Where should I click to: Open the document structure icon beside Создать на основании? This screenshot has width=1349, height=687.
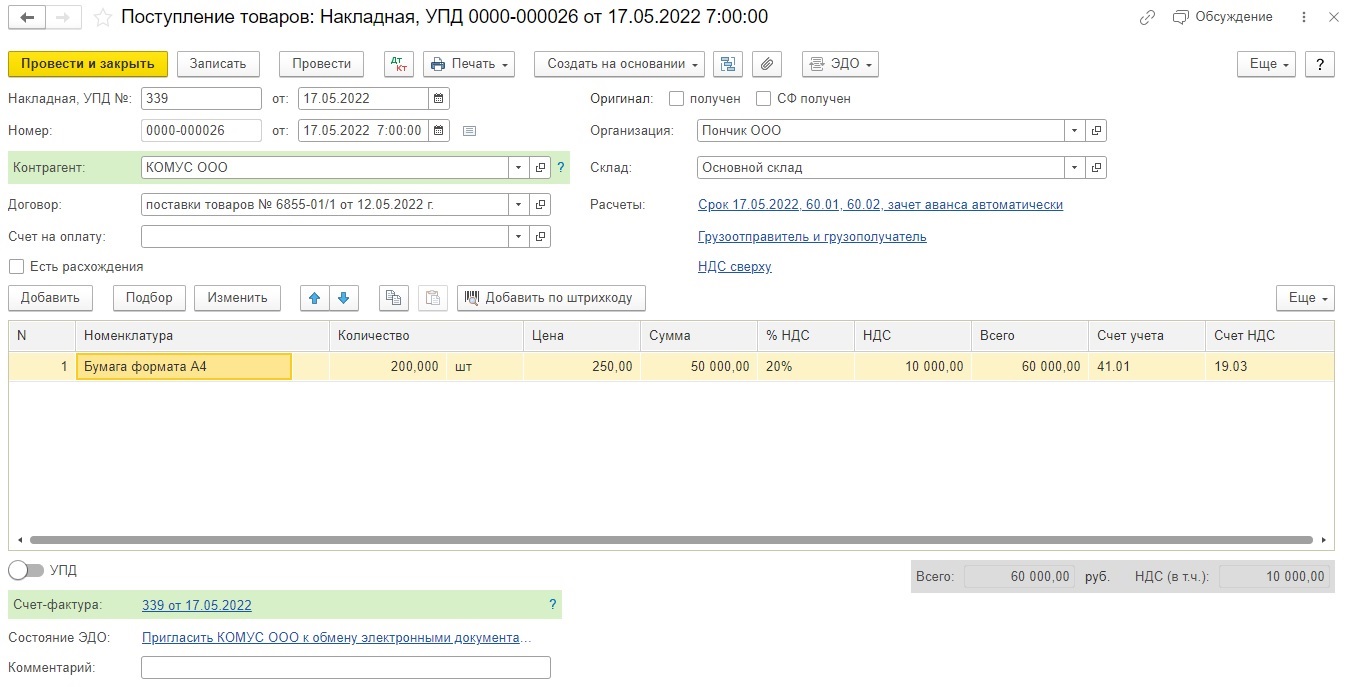[728, 64]
